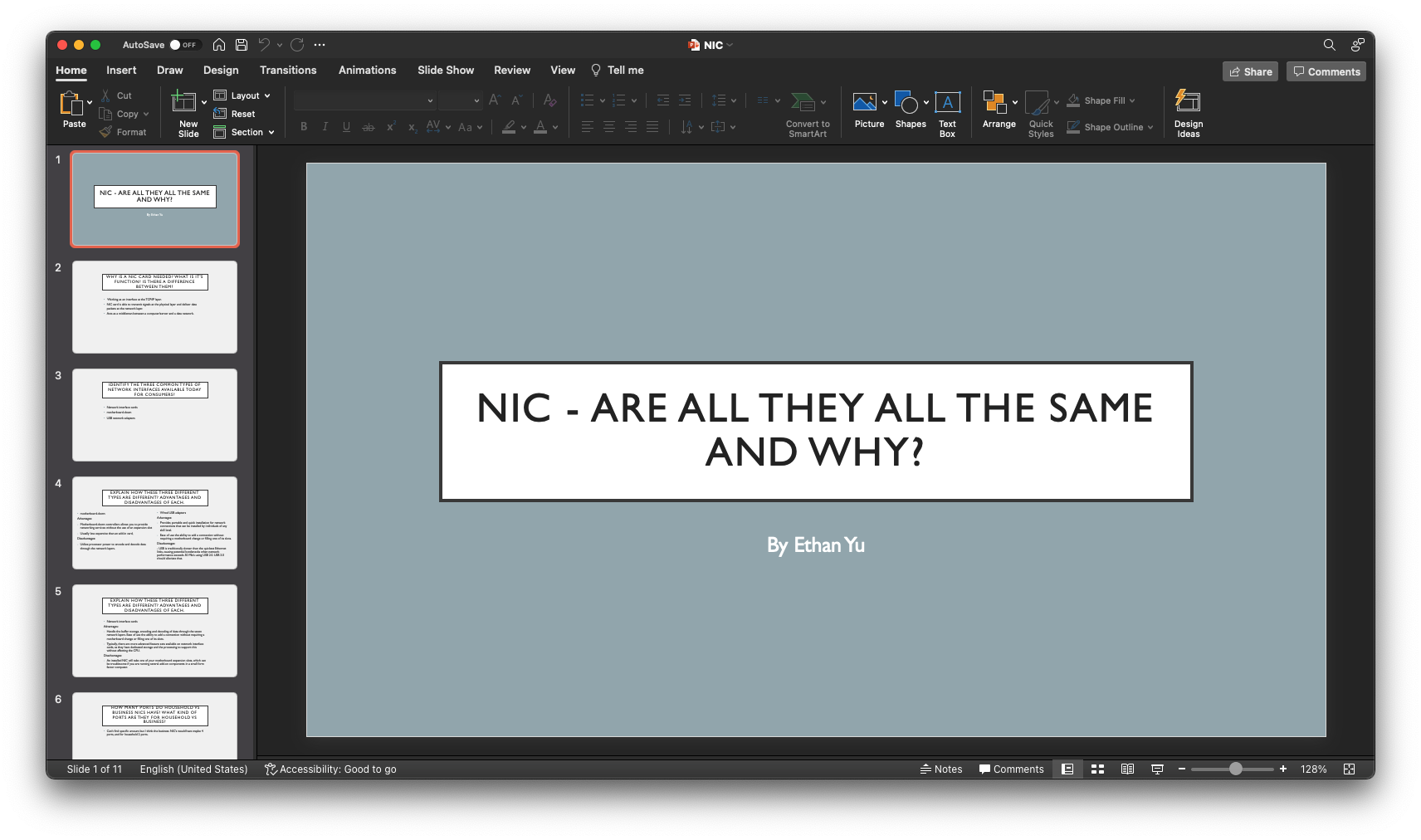This screenshot has width=1421, height=840.
Task: Undo the last action
Action: click(264, 45)
